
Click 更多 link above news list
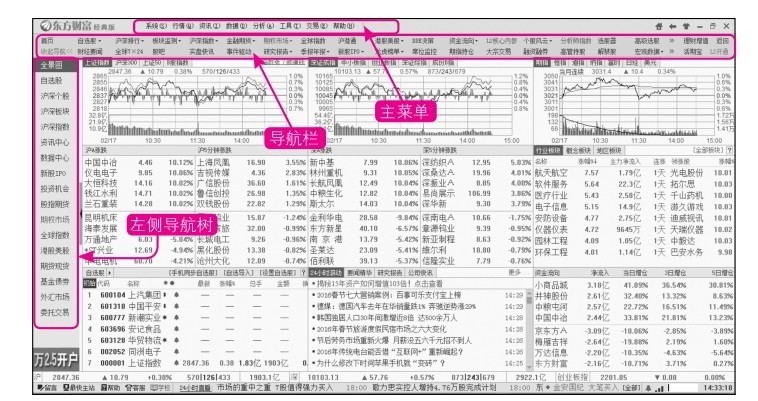click(515, 272)
